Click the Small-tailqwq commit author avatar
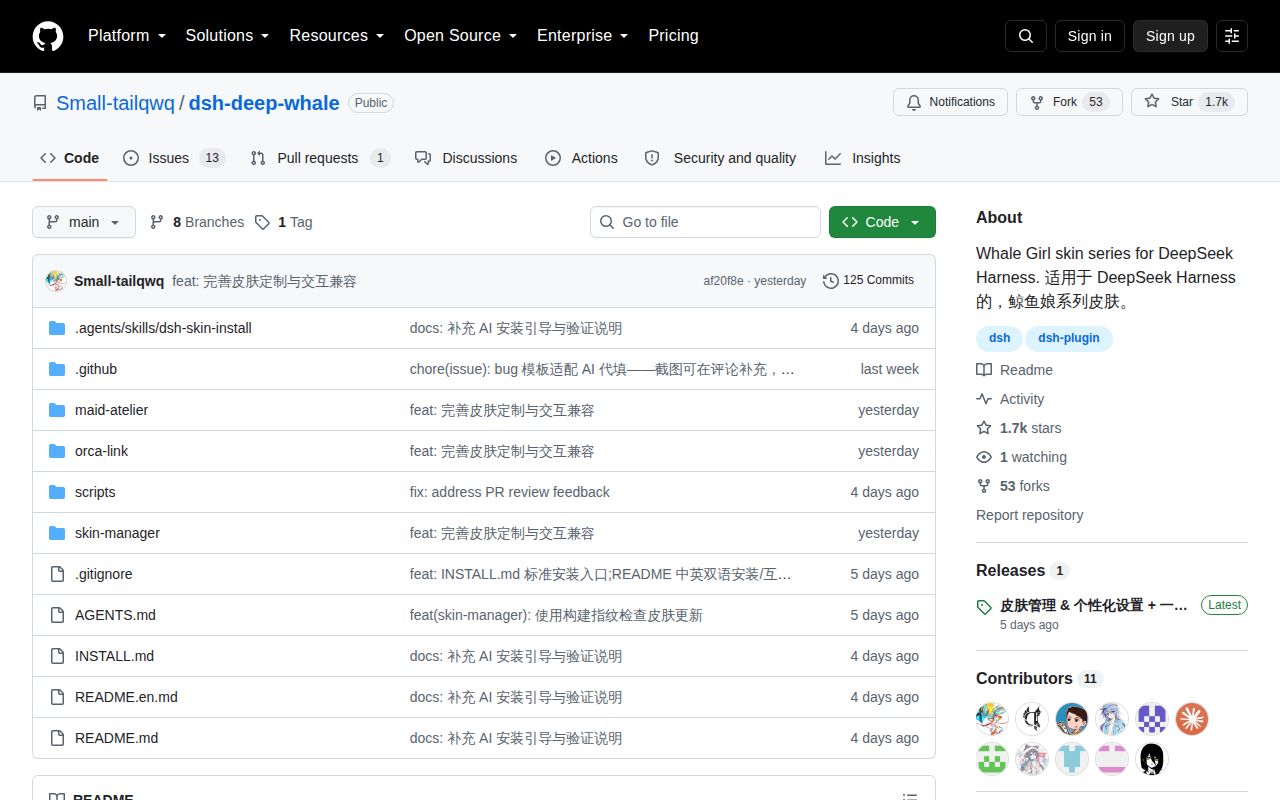This screenshot has height=800, width=1280. [x=56, y=281]
